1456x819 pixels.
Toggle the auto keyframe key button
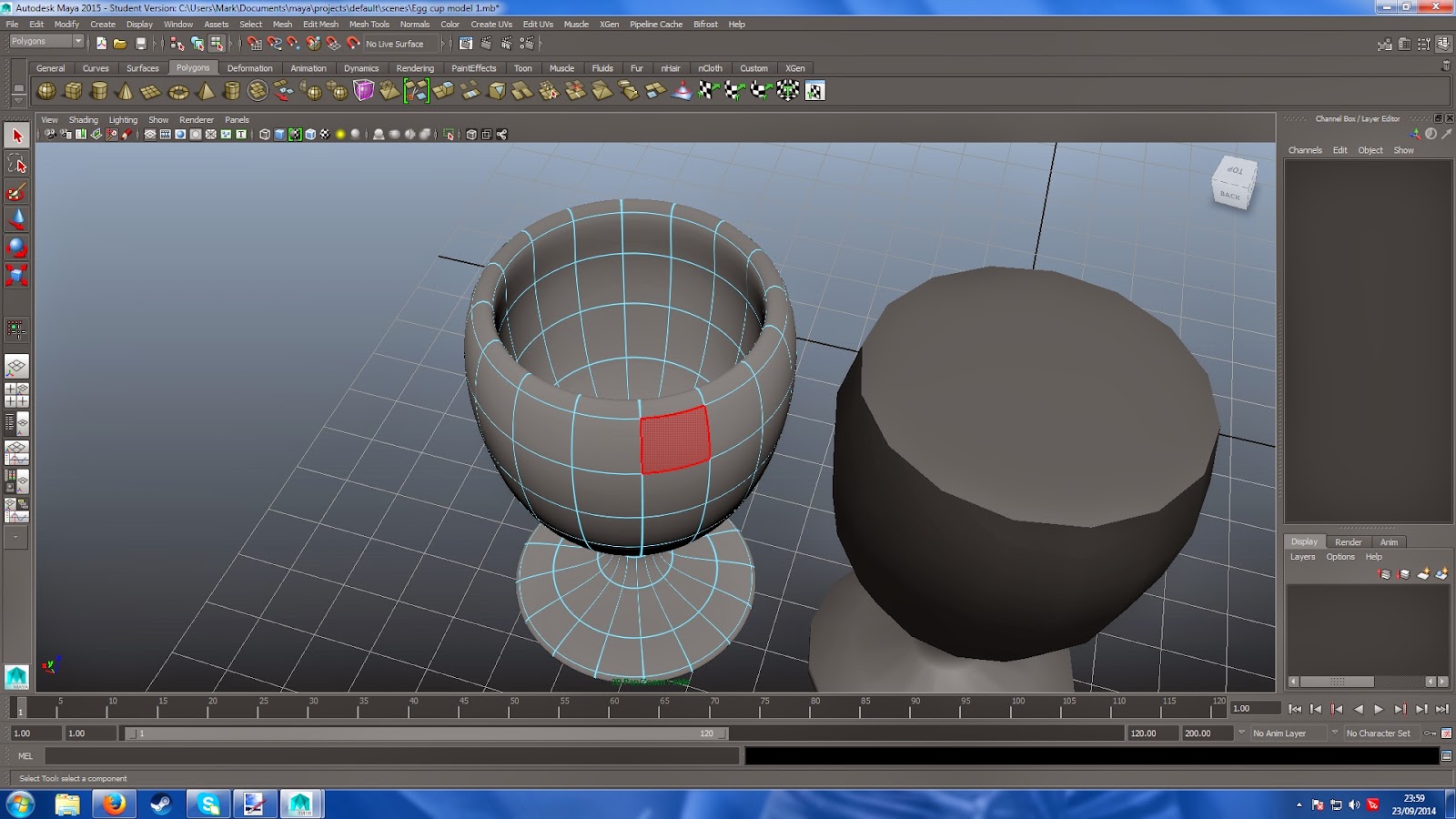tap(1431, 733)
